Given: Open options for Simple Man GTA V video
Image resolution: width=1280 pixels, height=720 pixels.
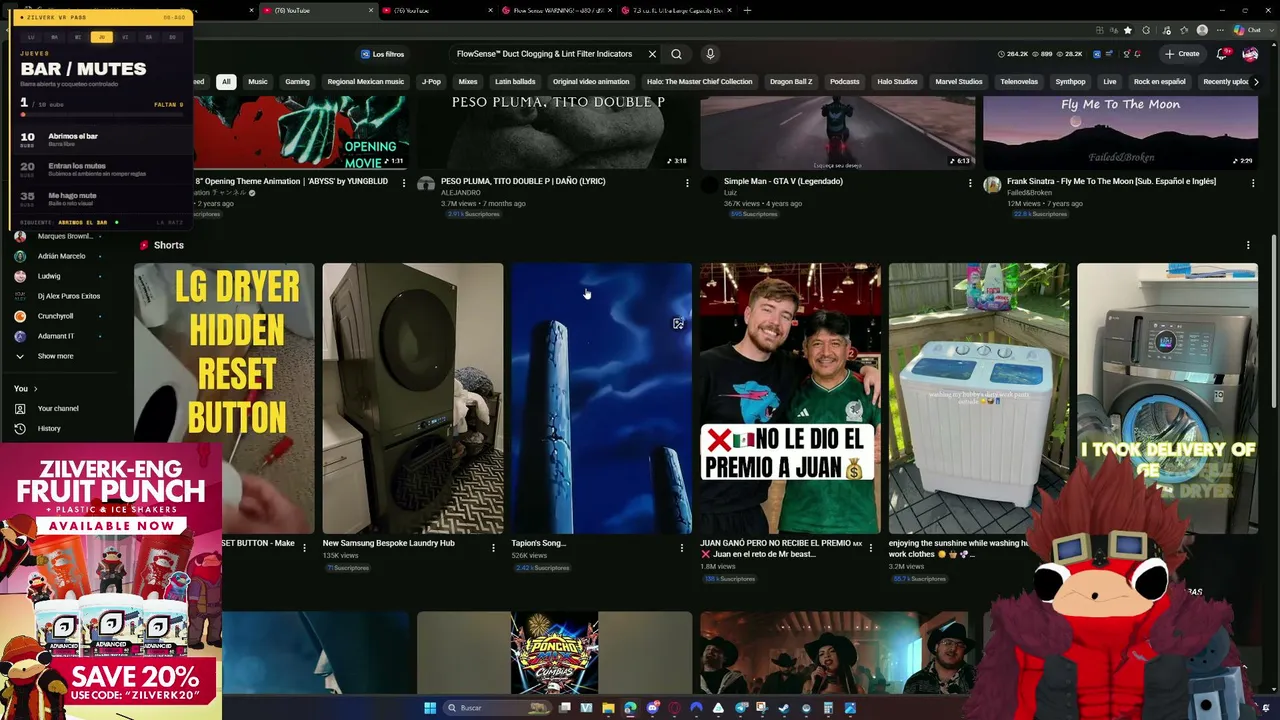Looking at the screenshot, I should click(x=970, y=183).
